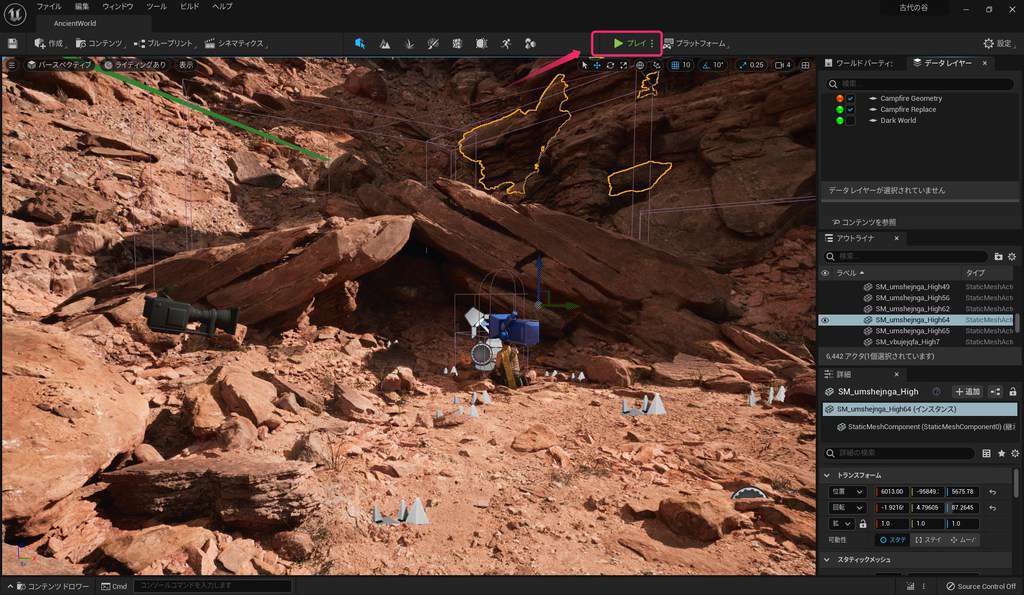1024x595 pixels.
Task: Open the ファイル menu
Action: (49, 7)
